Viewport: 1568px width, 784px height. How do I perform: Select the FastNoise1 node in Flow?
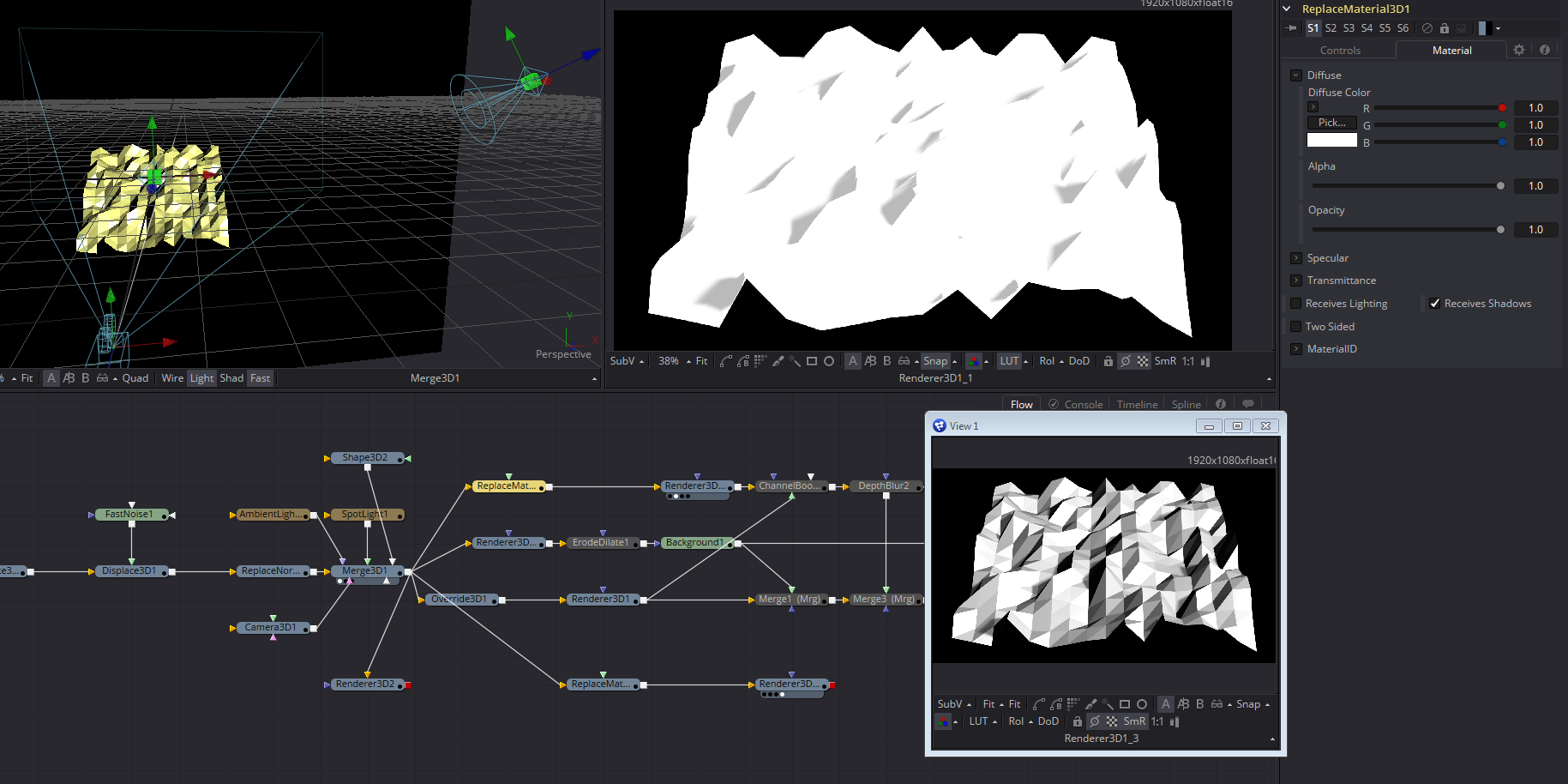pyautogui.click(x=130, y=515)
